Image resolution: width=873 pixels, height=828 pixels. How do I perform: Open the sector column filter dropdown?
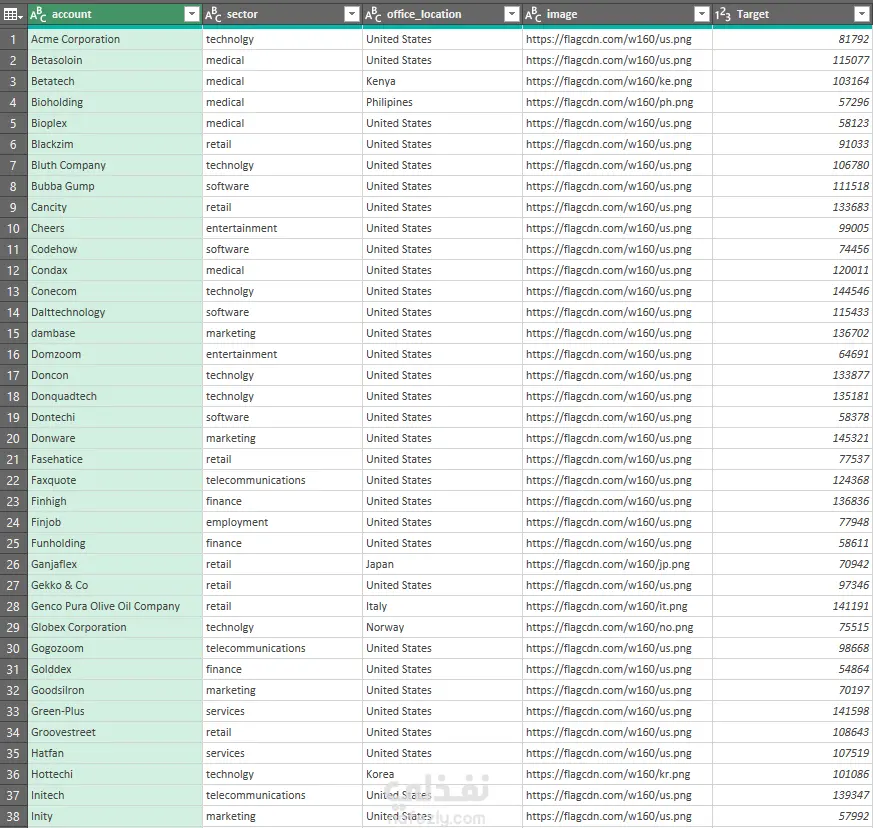pos(352,14)
